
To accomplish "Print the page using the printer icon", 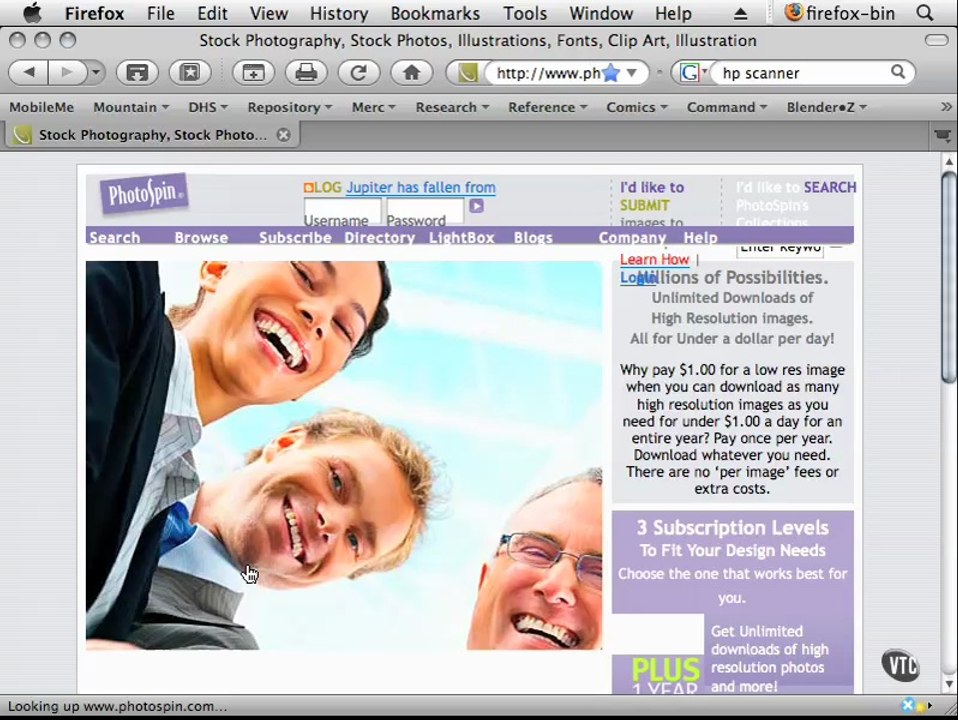I will click(306, 73).
